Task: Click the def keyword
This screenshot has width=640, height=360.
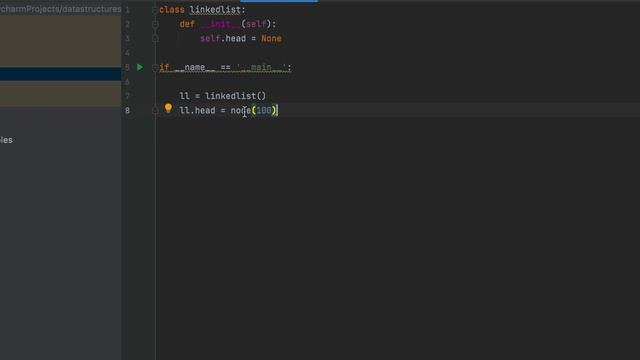Action: click(x=187, y=24)
